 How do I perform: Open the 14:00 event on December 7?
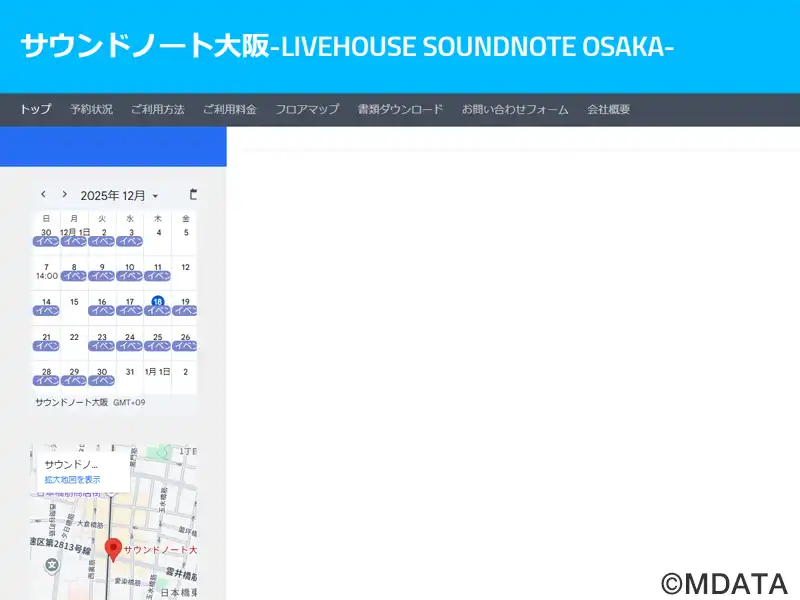[x=46, y=276]
